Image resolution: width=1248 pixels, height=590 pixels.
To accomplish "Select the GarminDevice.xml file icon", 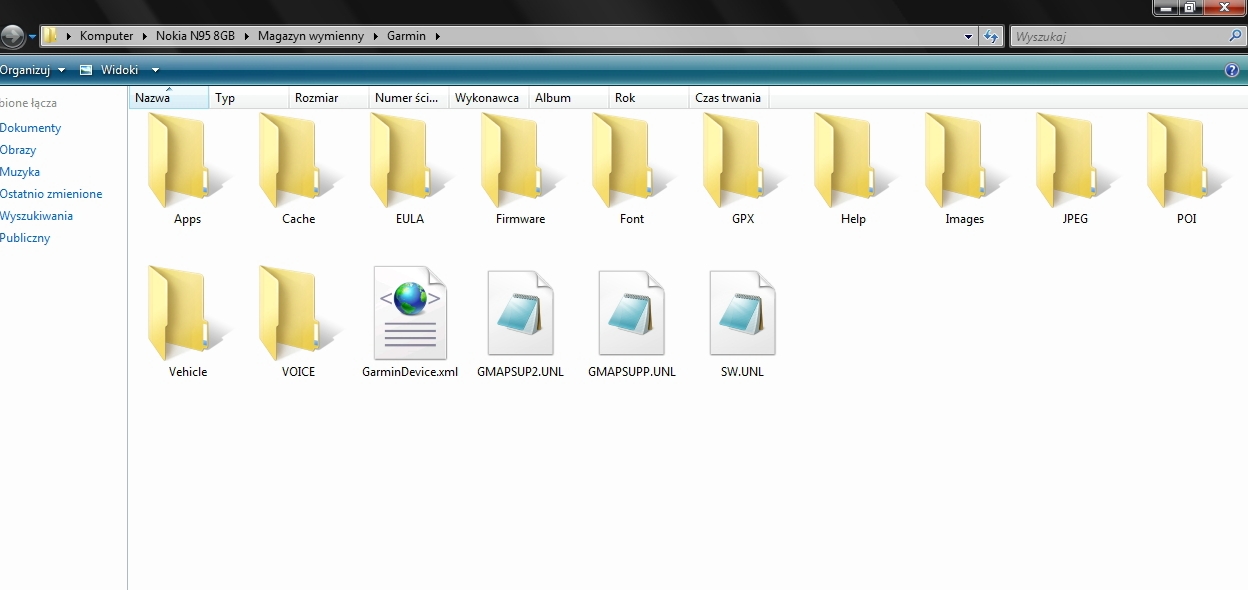I will pyautogui.click(x=410, y=313).
